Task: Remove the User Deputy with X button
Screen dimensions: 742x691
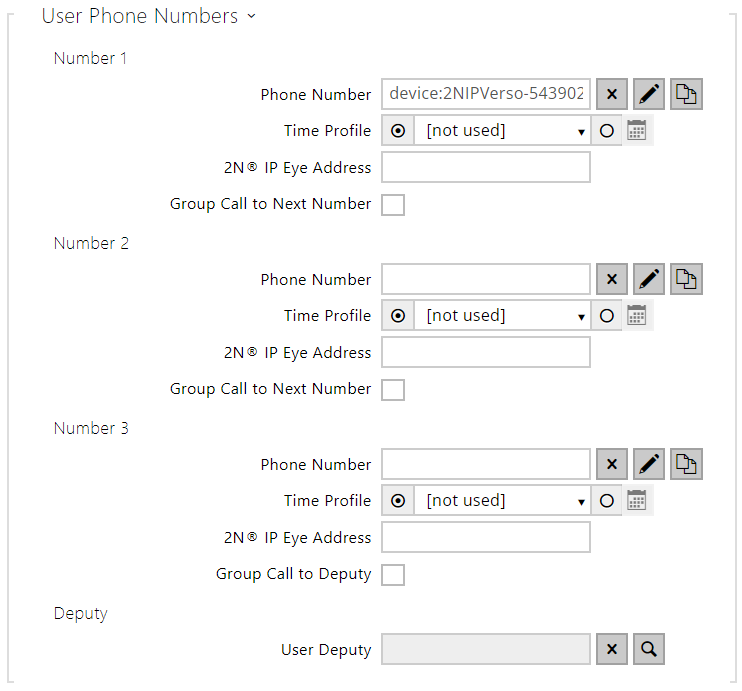Action: (x=612, y=649)
